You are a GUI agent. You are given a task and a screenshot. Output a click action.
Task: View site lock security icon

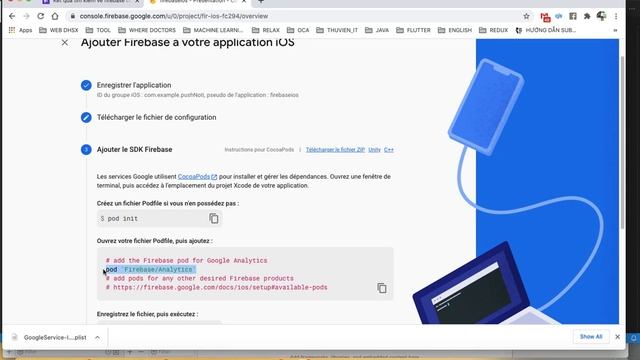[73, 16]
